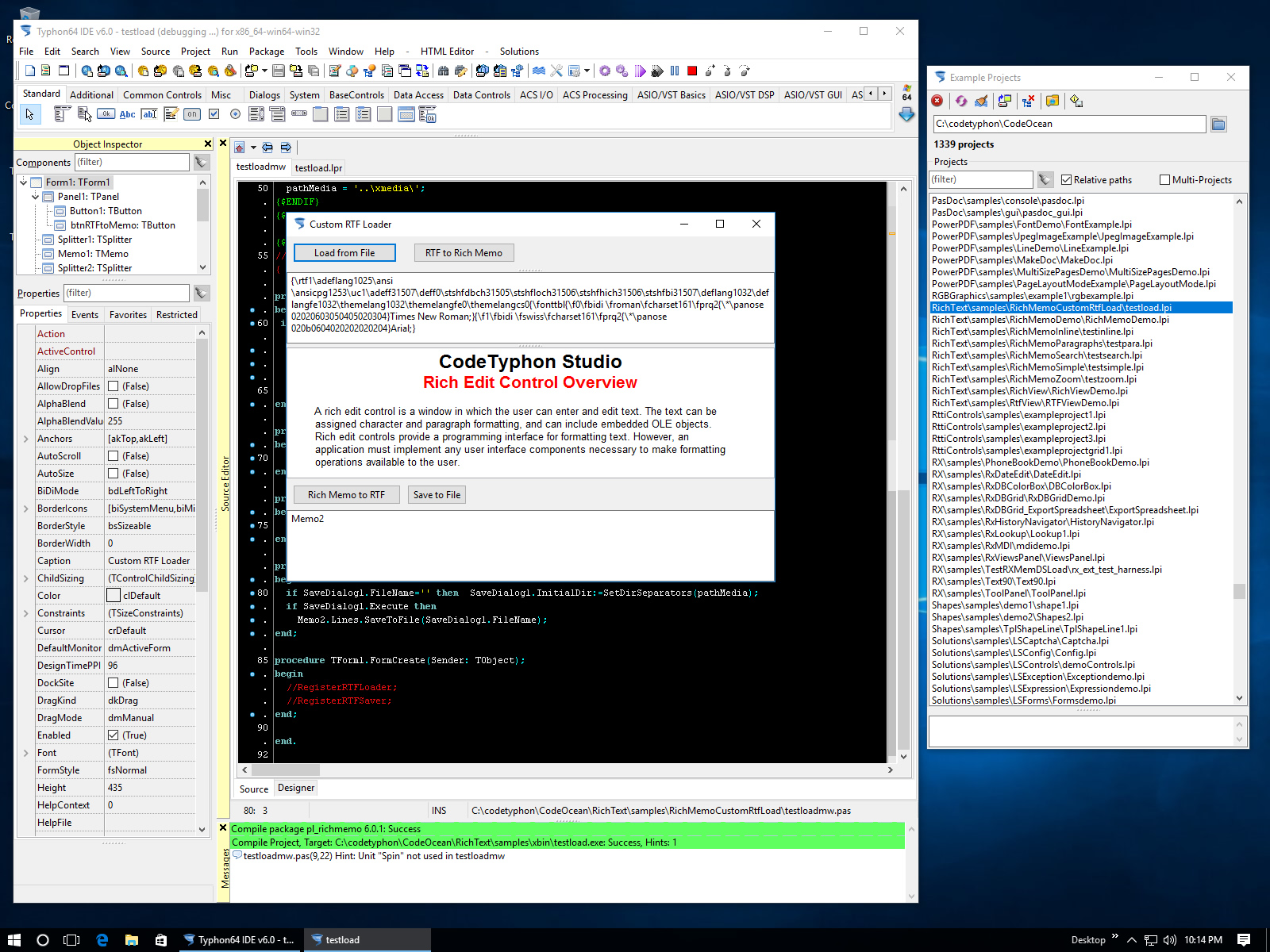Select the TButton component on the Standard palette
The image size is (1270, 952).
[106, 114]
